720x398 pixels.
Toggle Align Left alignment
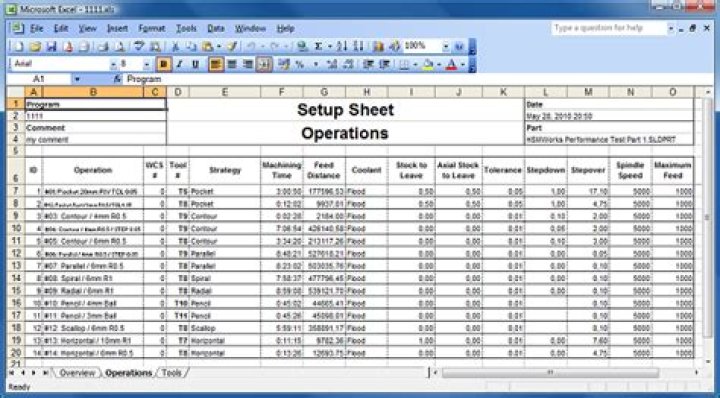pyautogui.click(x=216, y=64)
